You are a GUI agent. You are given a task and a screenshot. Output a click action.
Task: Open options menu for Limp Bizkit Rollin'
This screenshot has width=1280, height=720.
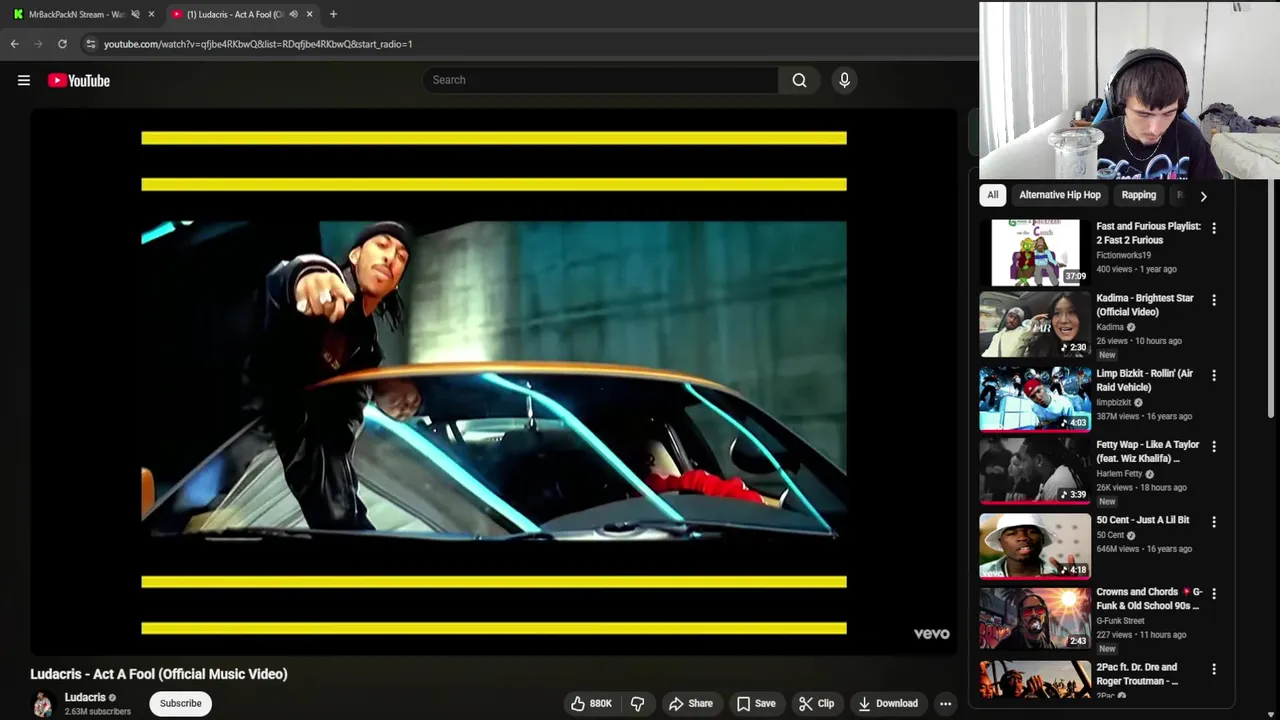point(1214,376)
